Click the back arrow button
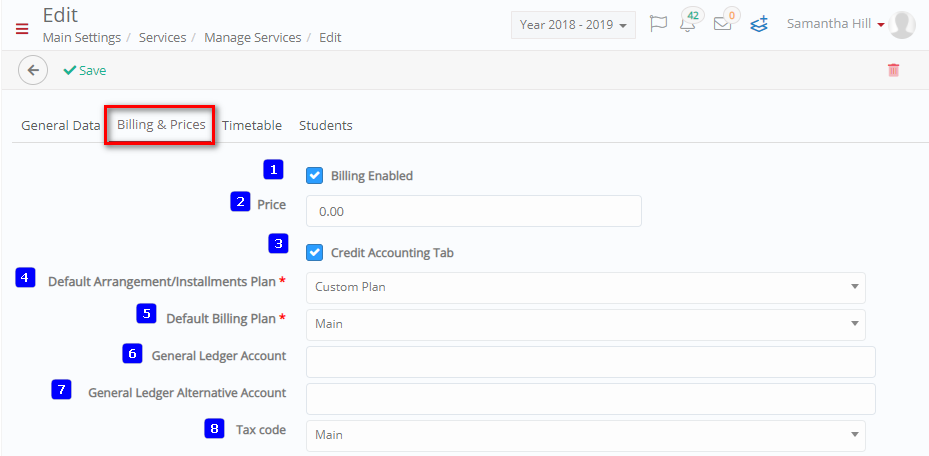Viewport: 929px width, 456px height. tap(33, 70)
